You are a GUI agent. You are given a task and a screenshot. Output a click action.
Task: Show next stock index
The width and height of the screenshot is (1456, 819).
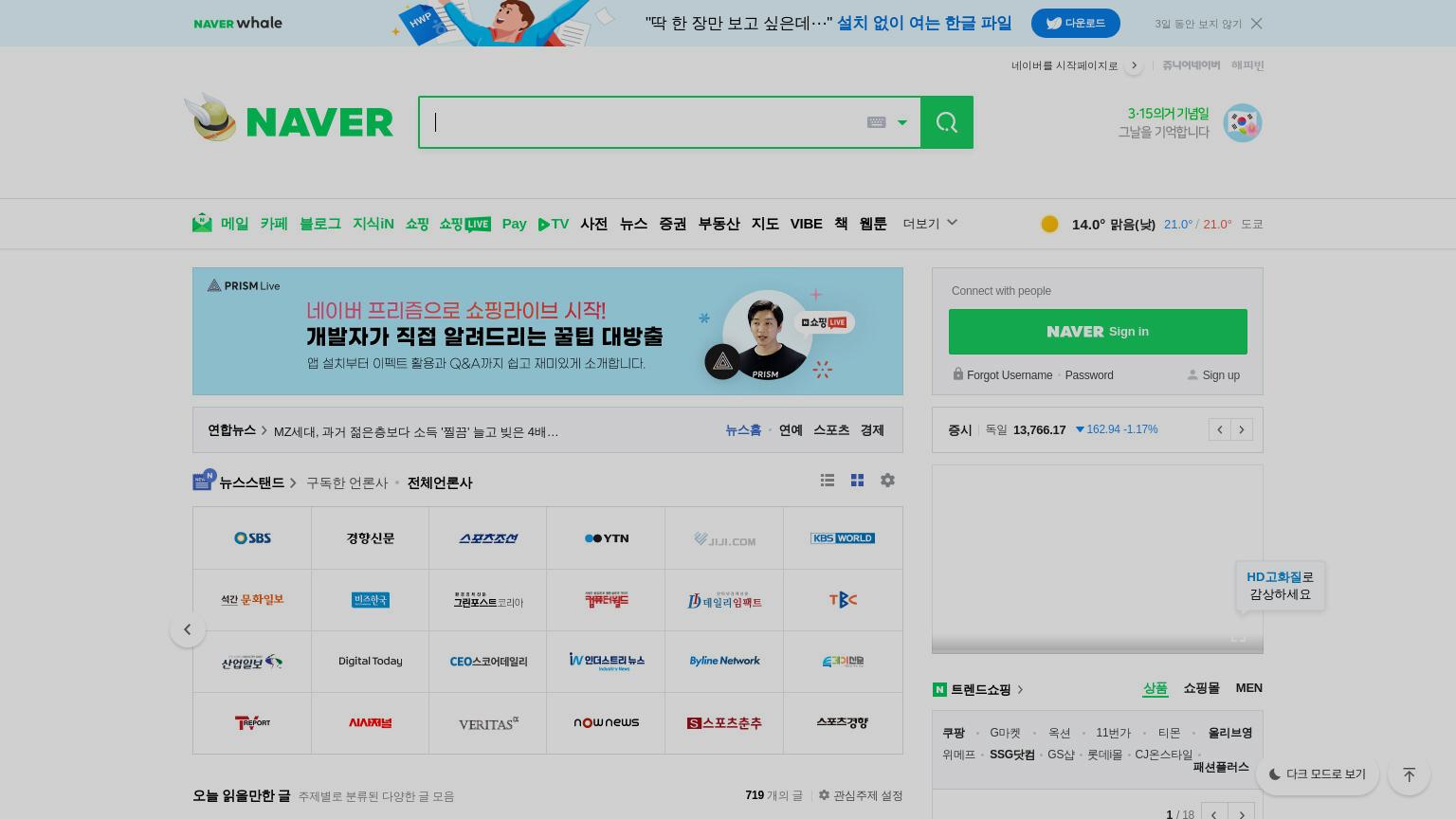coord(1241,429)
